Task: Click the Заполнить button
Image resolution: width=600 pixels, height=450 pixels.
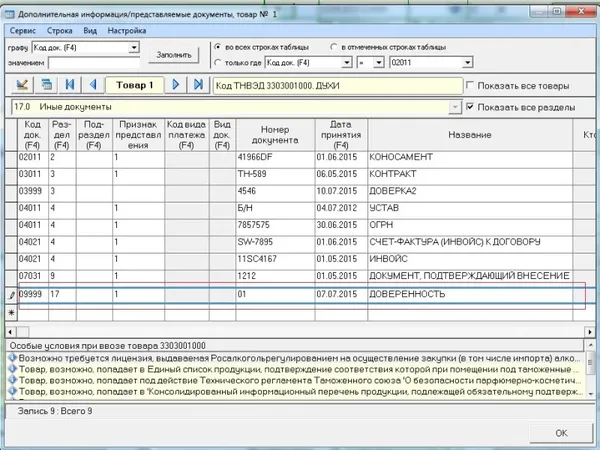Action: [x=174, y=55]
